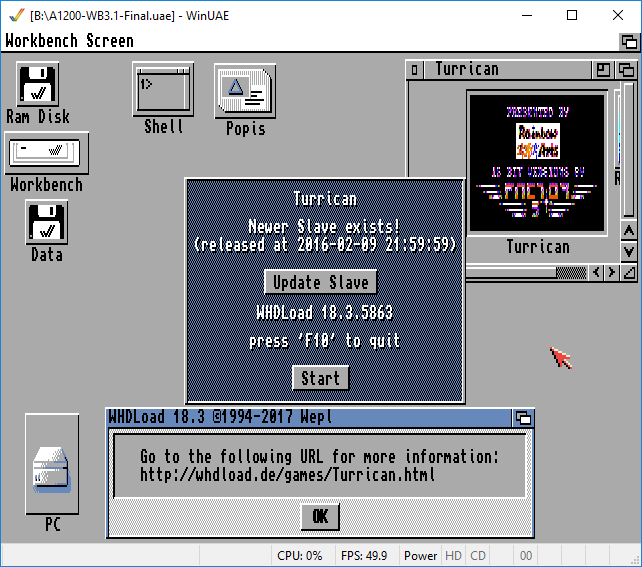
Task: Click the scroll left arrow in Turrican window
Action: pyautogui.click(x=597, y=272)
